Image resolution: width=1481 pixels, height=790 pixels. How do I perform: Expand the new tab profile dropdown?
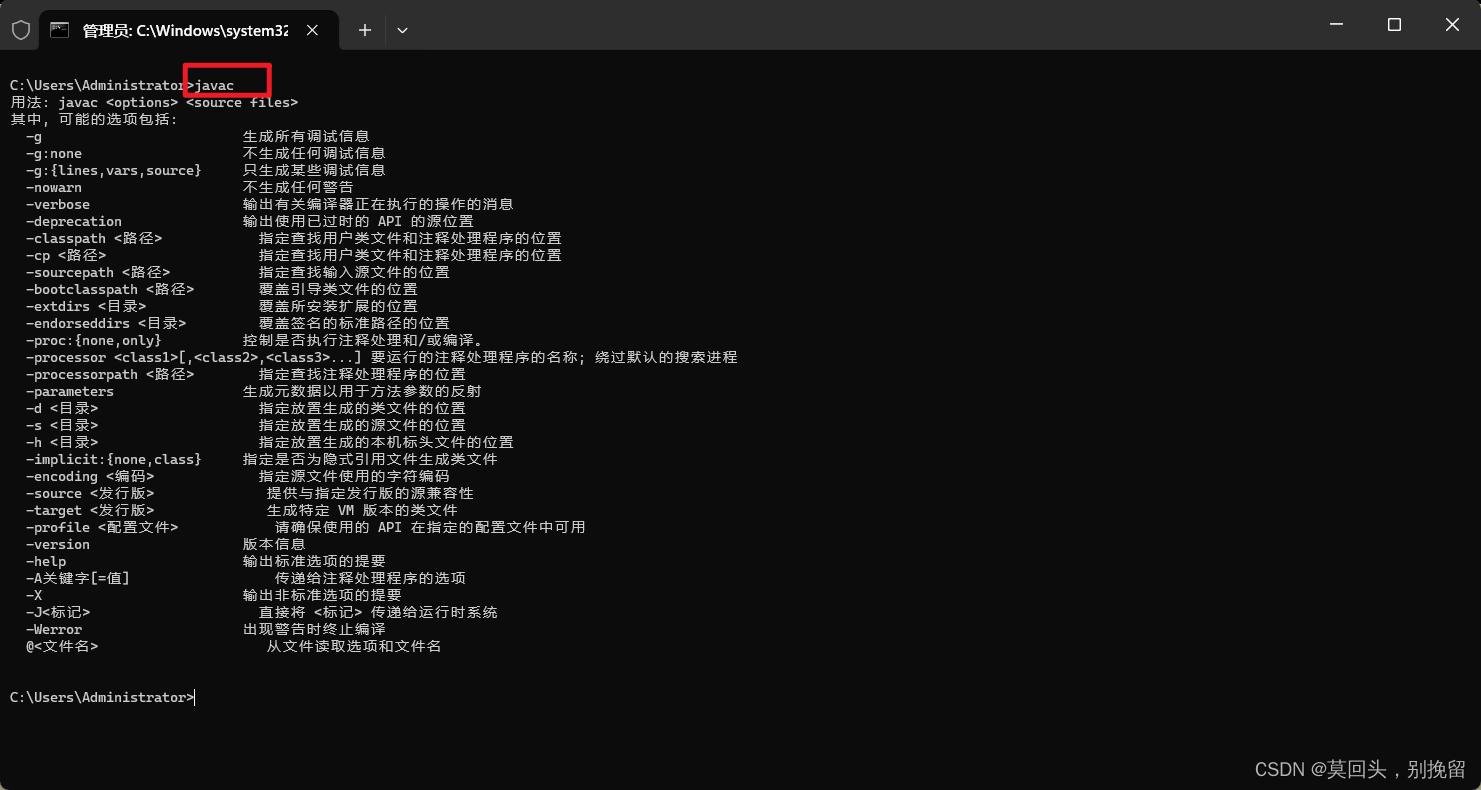click(402, 30)
